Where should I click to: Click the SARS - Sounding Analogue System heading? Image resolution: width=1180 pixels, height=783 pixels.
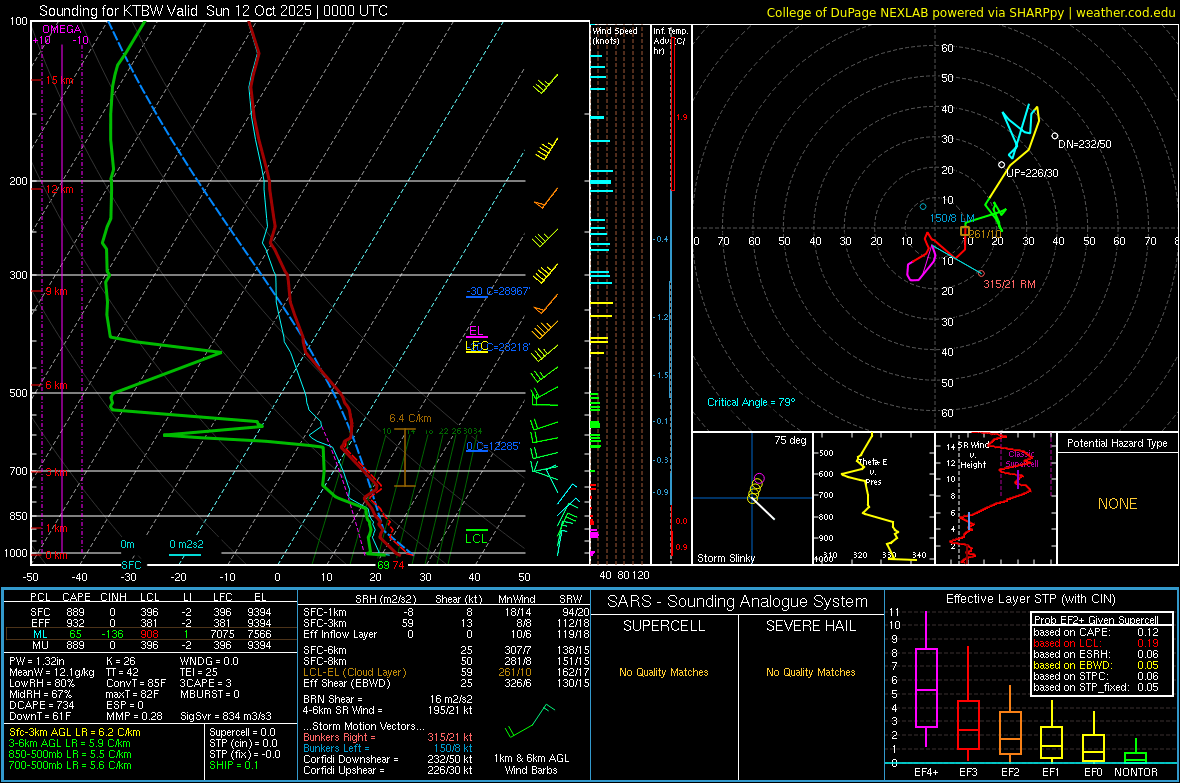click(737, 602)
